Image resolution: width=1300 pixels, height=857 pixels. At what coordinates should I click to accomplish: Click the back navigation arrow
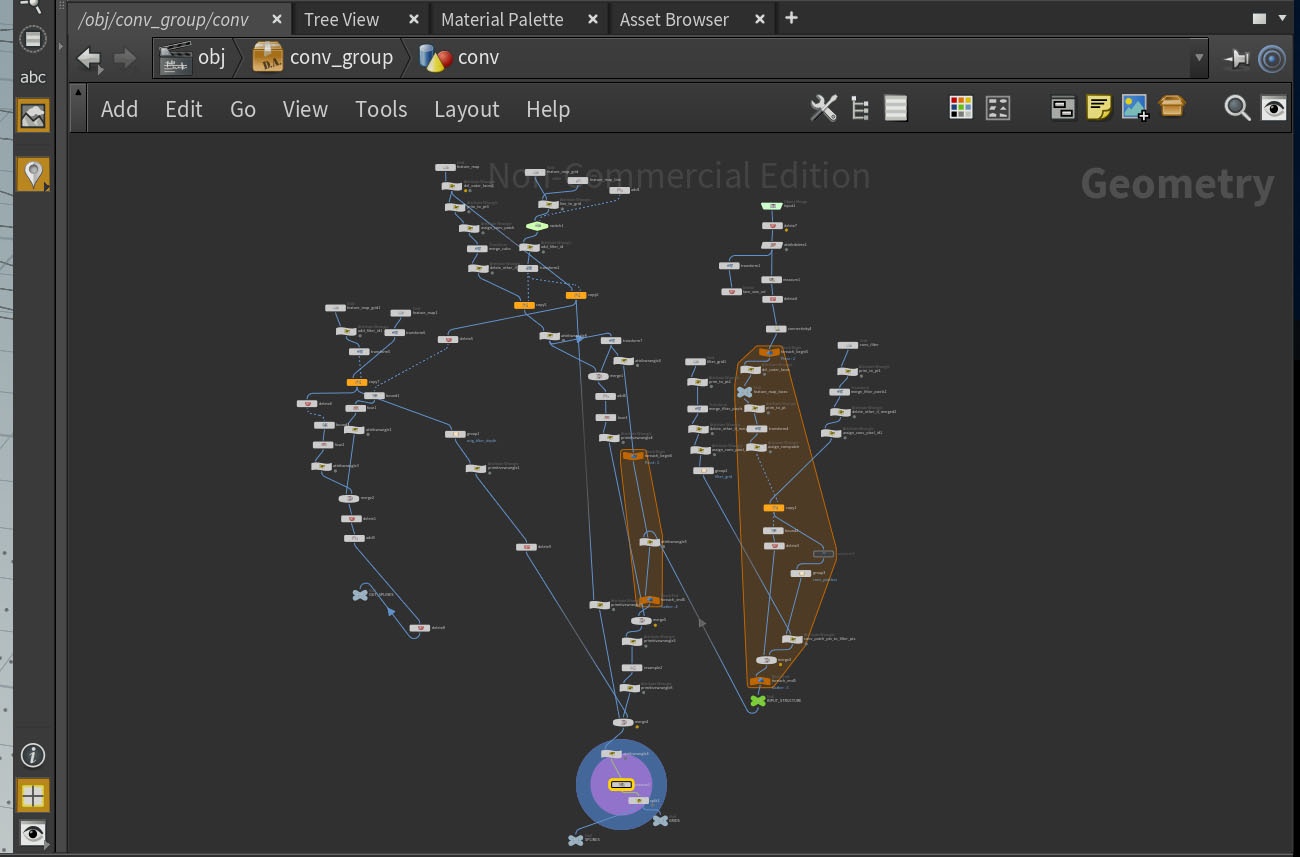pos(89,57)
